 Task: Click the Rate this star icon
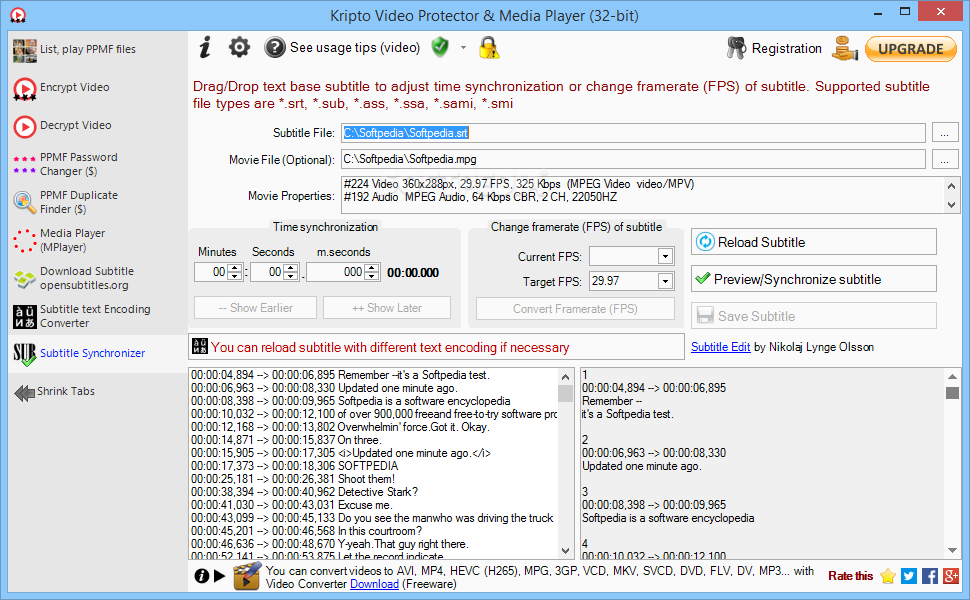[x=888, y=576]
